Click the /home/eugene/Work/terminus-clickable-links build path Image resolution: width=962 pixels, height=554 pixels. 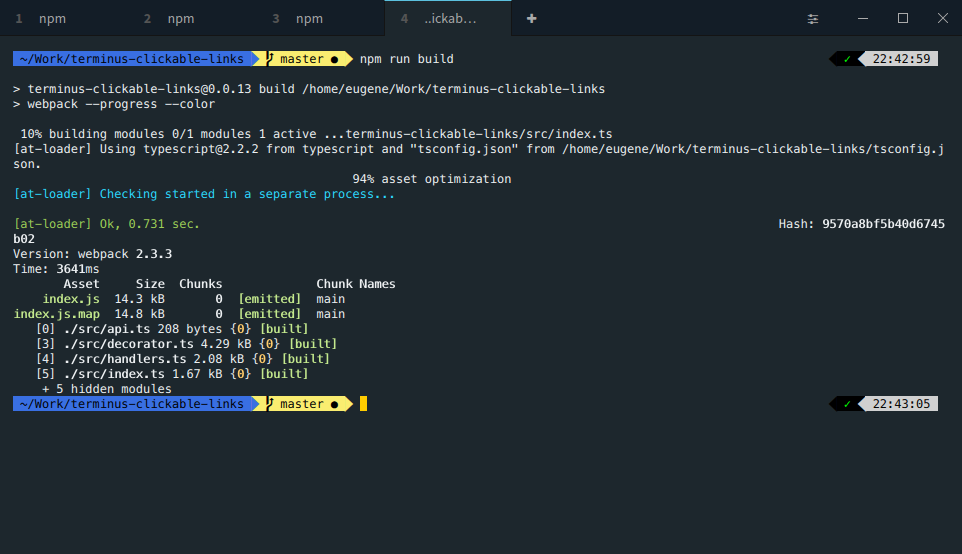[x=453, y=89]
